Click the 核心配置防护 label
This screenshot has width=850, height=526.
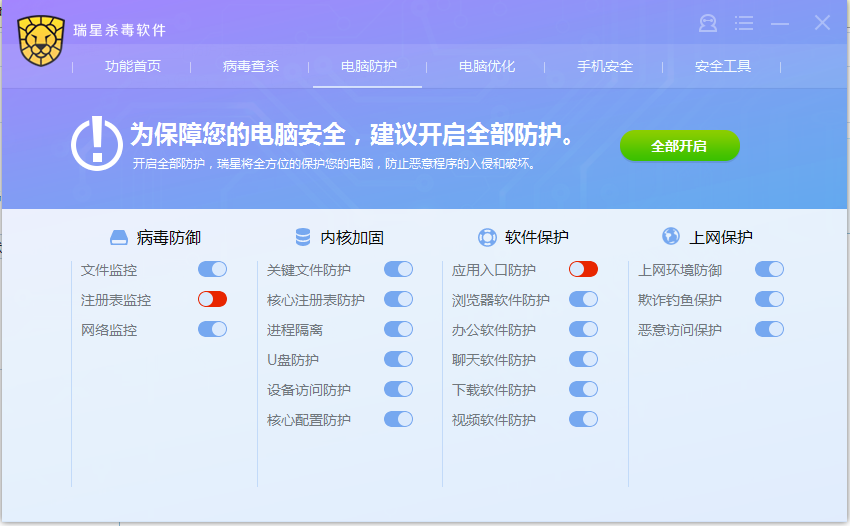click(x=309, y=420)
